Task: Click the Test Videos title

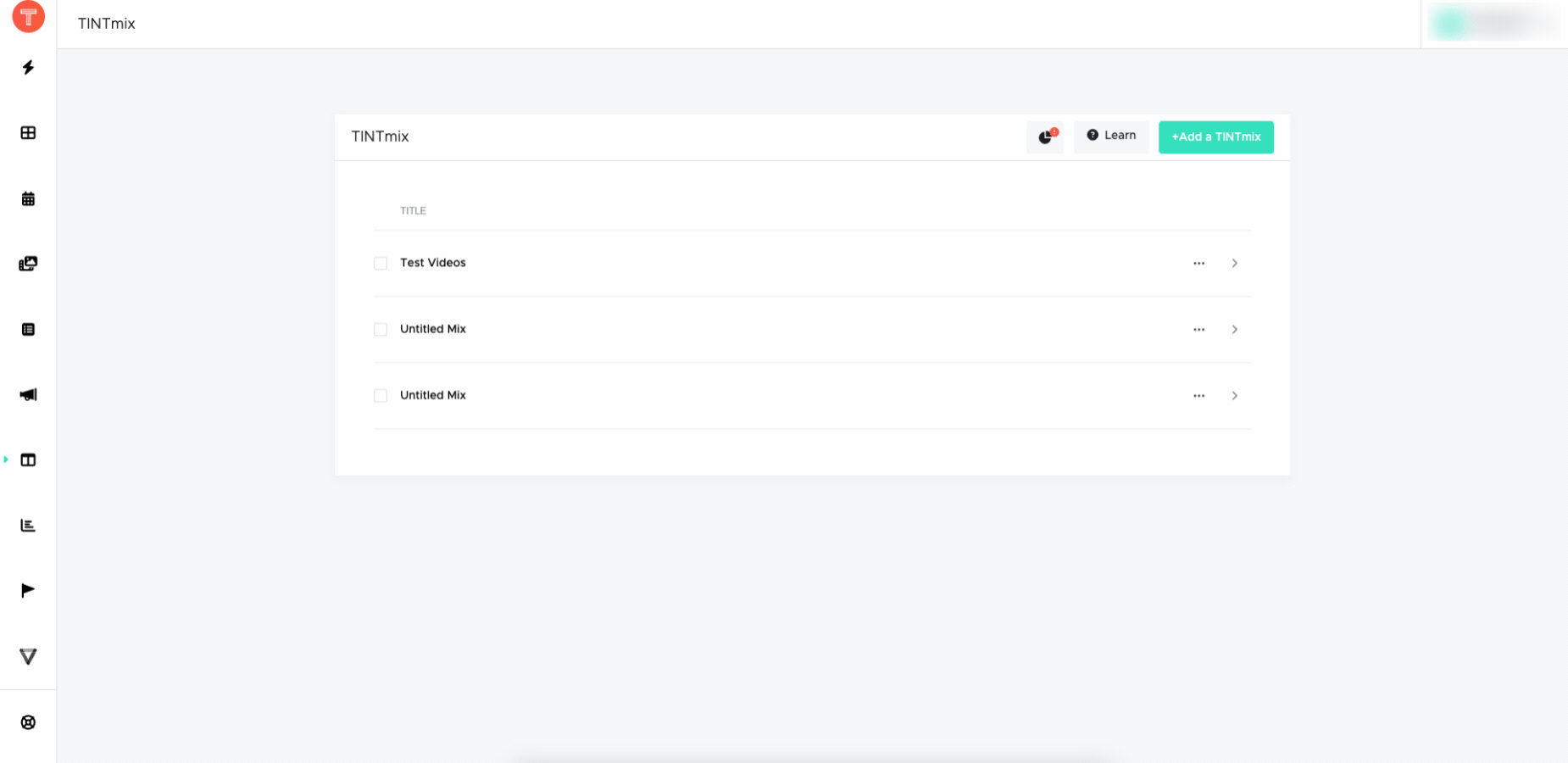Action: pos(433,263)
